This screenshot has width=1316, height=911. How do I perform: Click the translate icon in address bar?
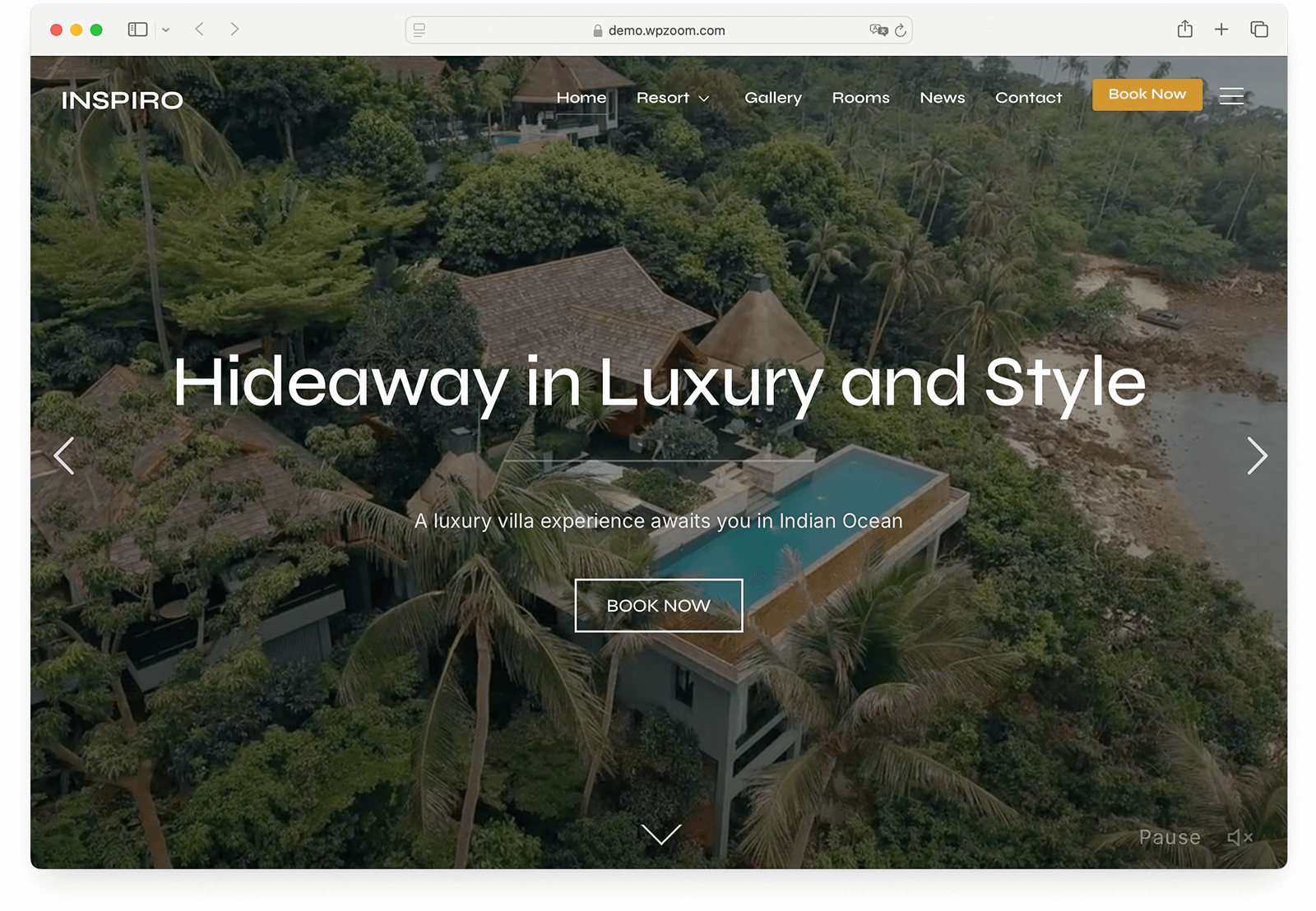[878, 30]
